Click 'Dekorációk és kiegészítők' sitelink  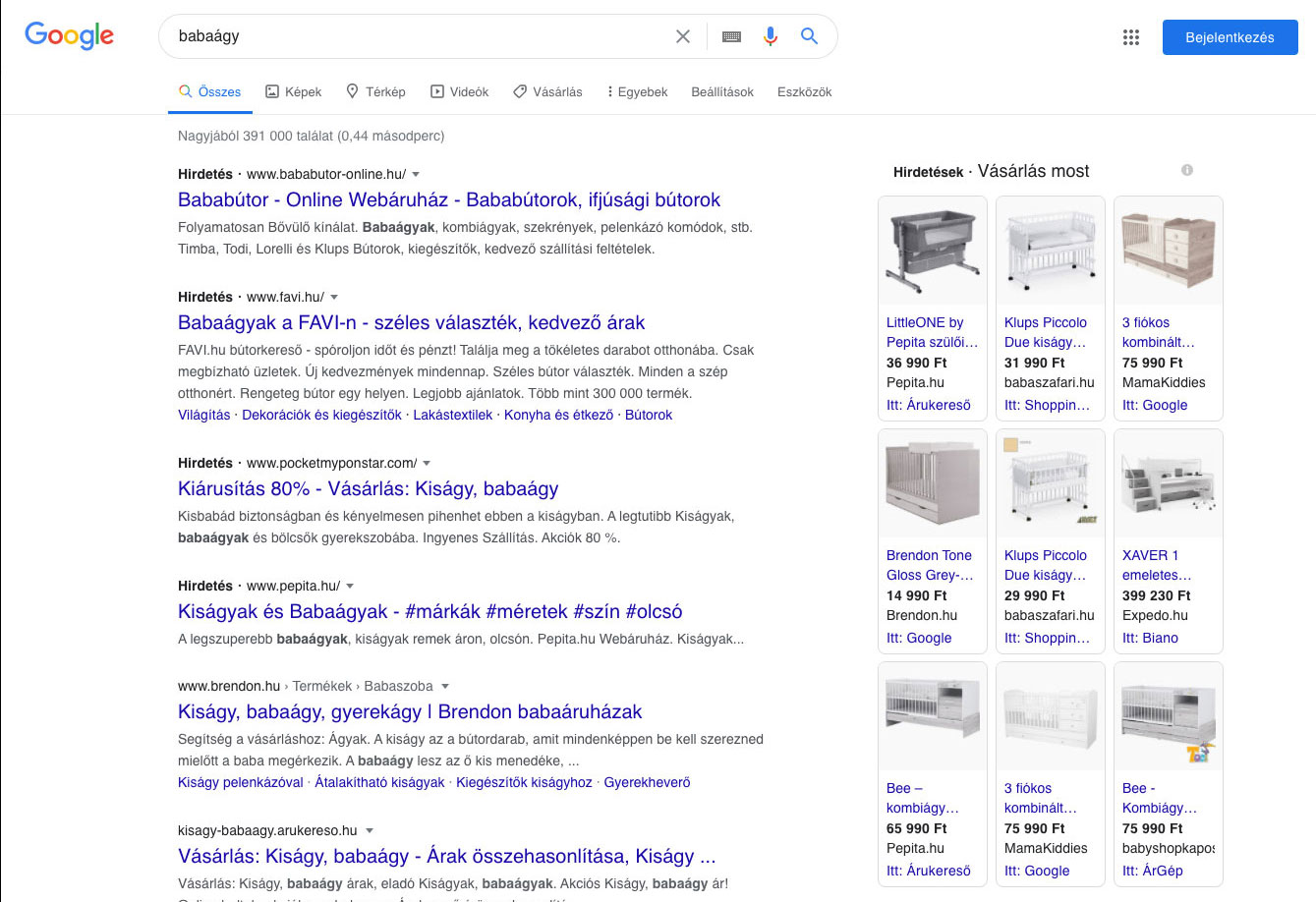tap(321, 415)
